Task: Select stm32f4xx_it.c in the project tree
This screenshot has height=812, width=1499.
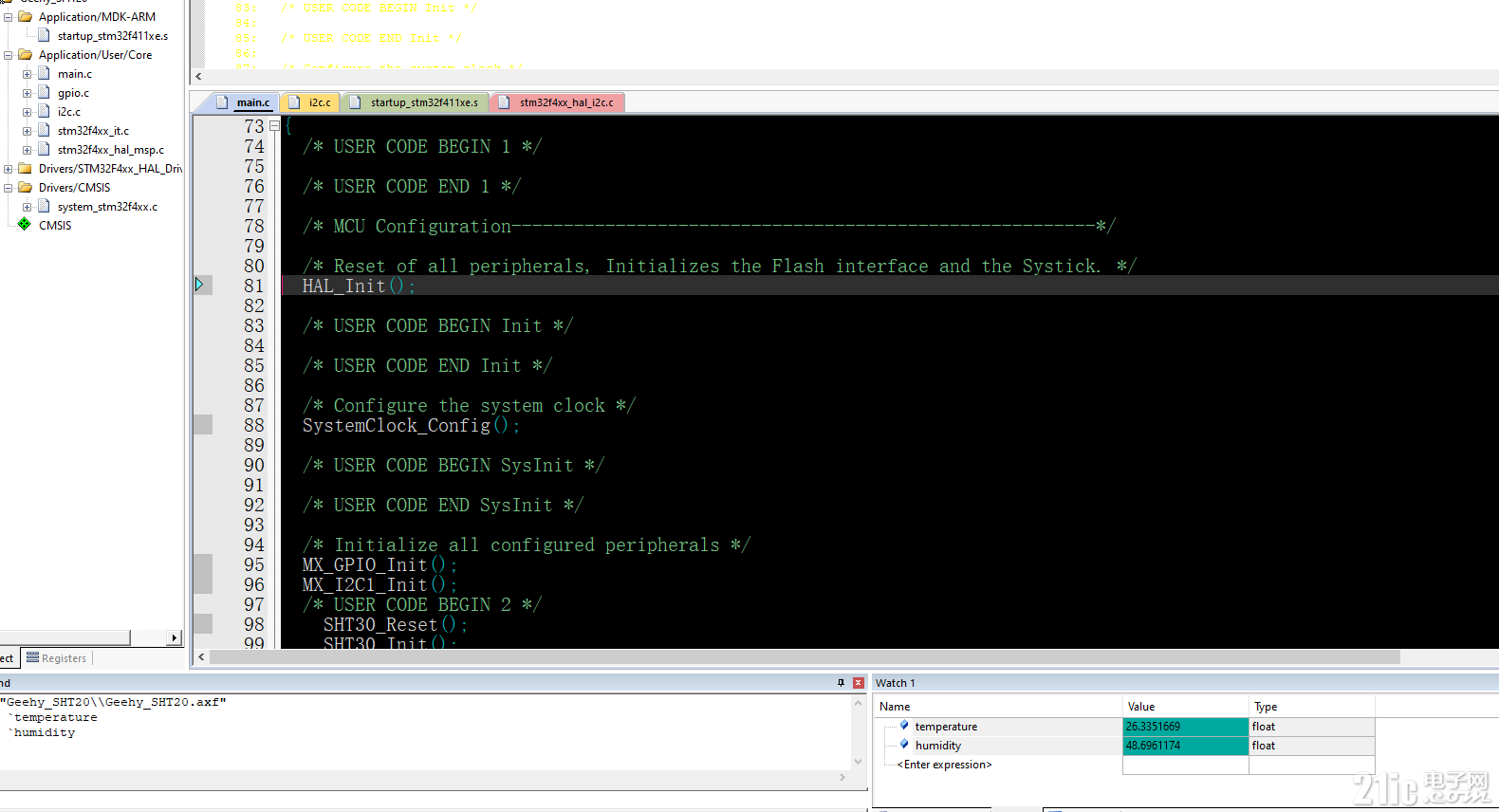Action: tap(93, 131)
